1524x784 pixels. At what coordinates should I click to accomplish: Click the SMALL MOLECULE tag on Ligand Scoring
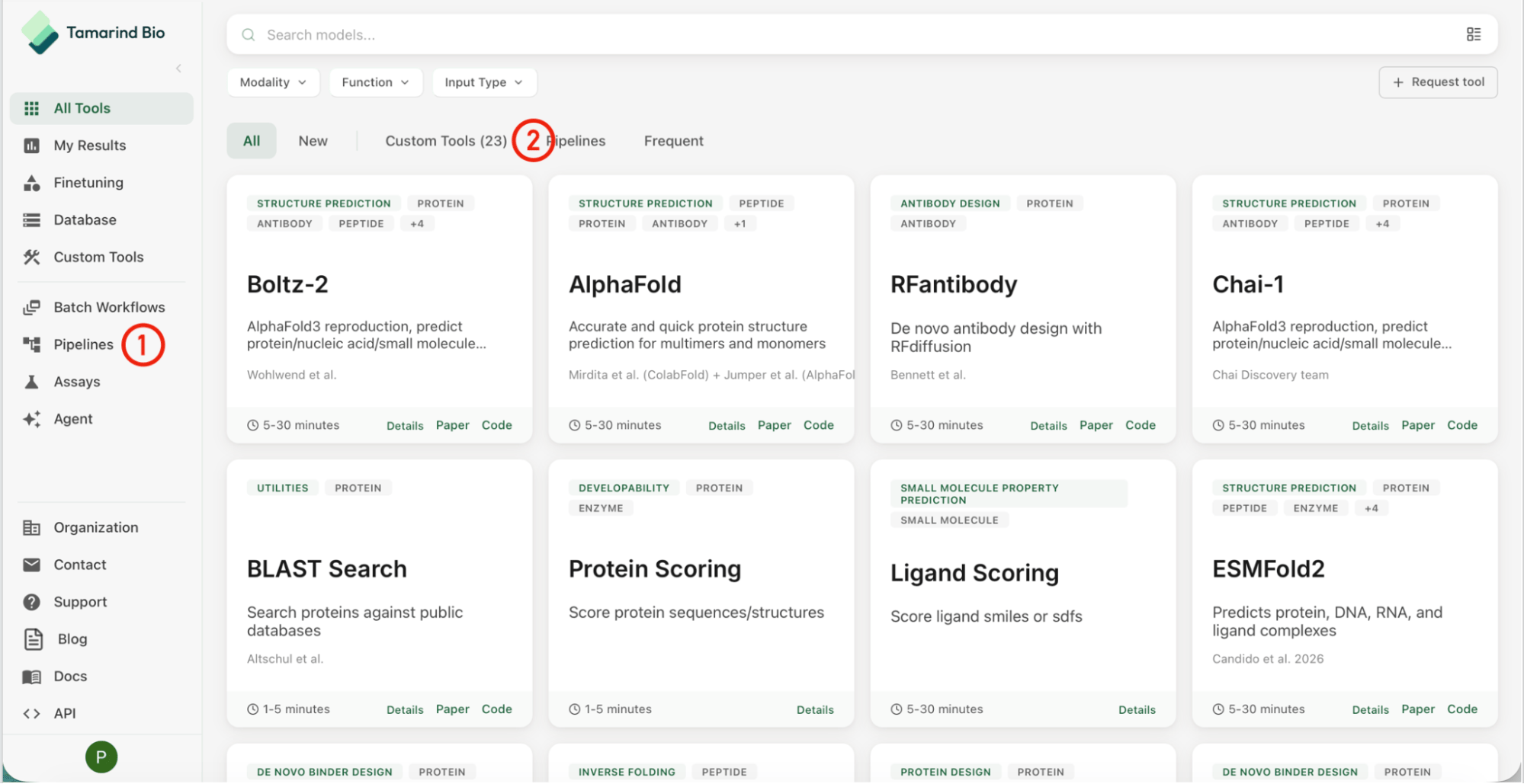(949, 520)
